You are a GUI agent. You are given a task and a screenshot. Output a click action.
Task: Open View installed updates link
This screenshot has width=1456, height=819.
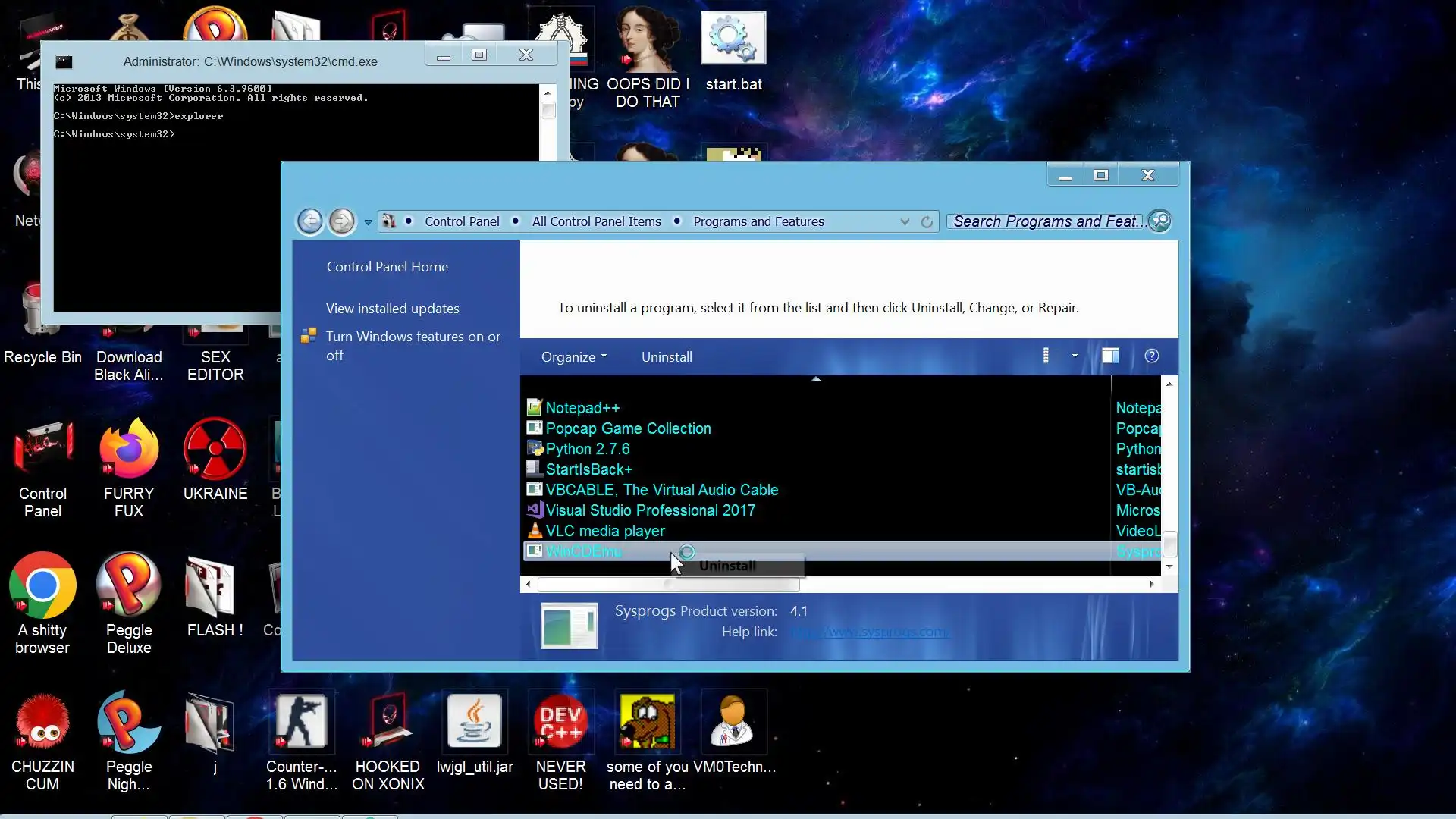(392, 309)
